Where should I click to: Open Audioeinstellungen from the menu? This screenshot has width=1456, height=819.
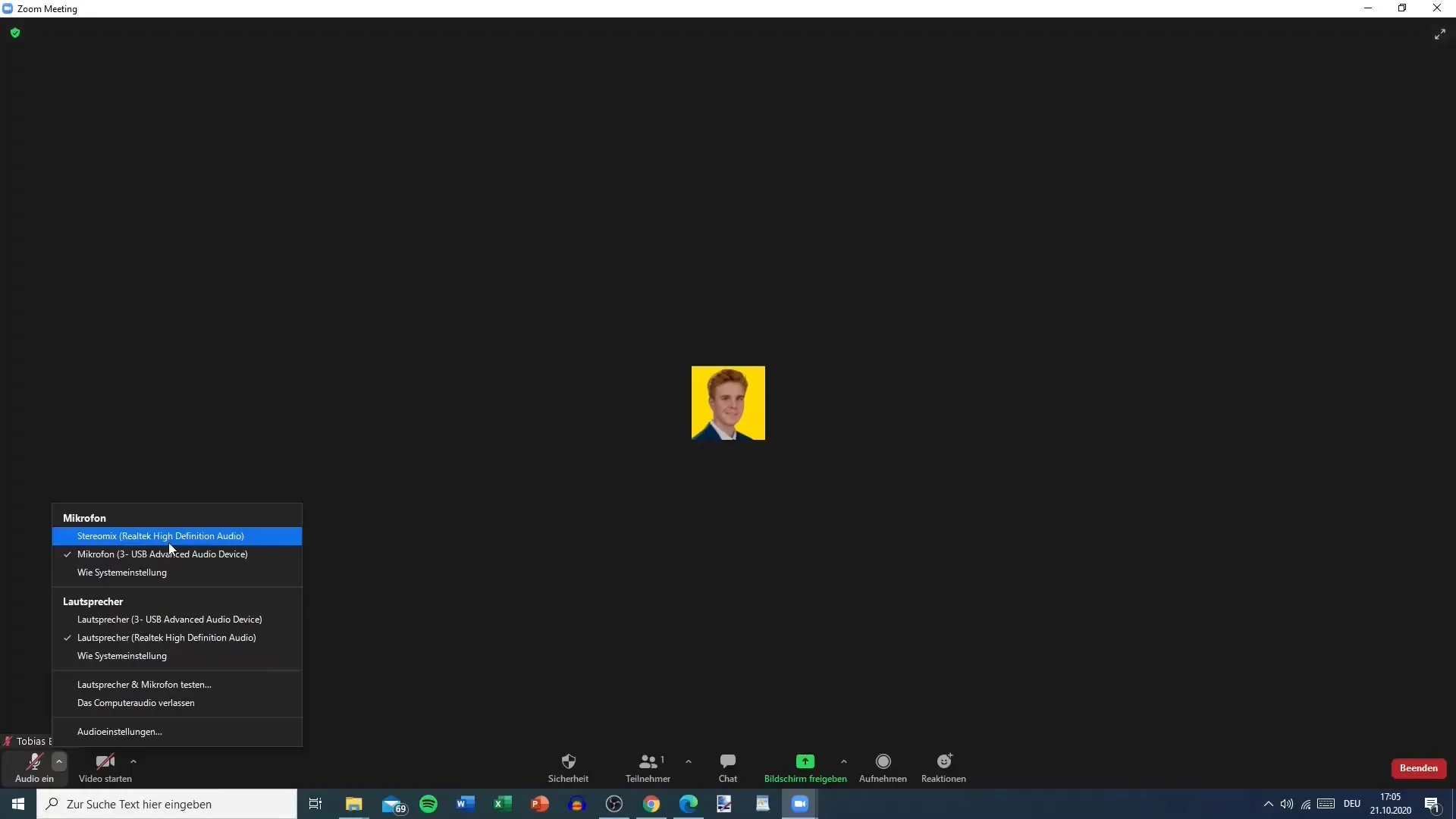pyautogui.click(x=119, y=731)
